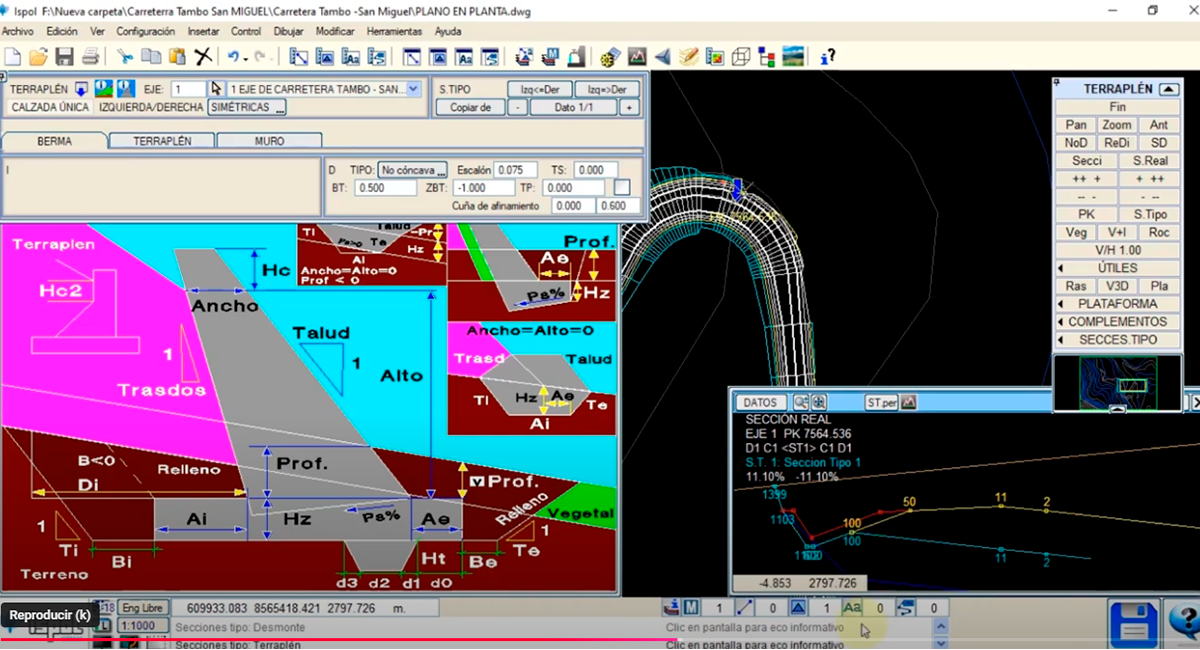Open the 3D wireframe cube tool

point(741,56)
